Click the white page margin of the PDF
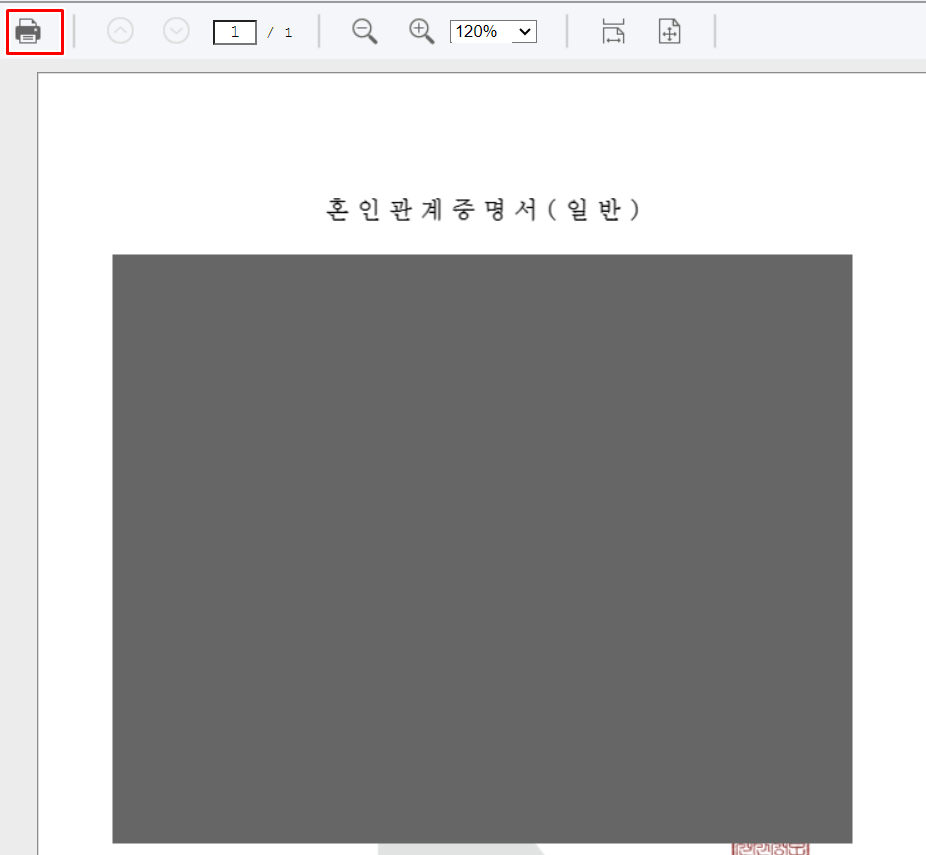The width and height of the screenshot is (926, 855). pos(482,130)
